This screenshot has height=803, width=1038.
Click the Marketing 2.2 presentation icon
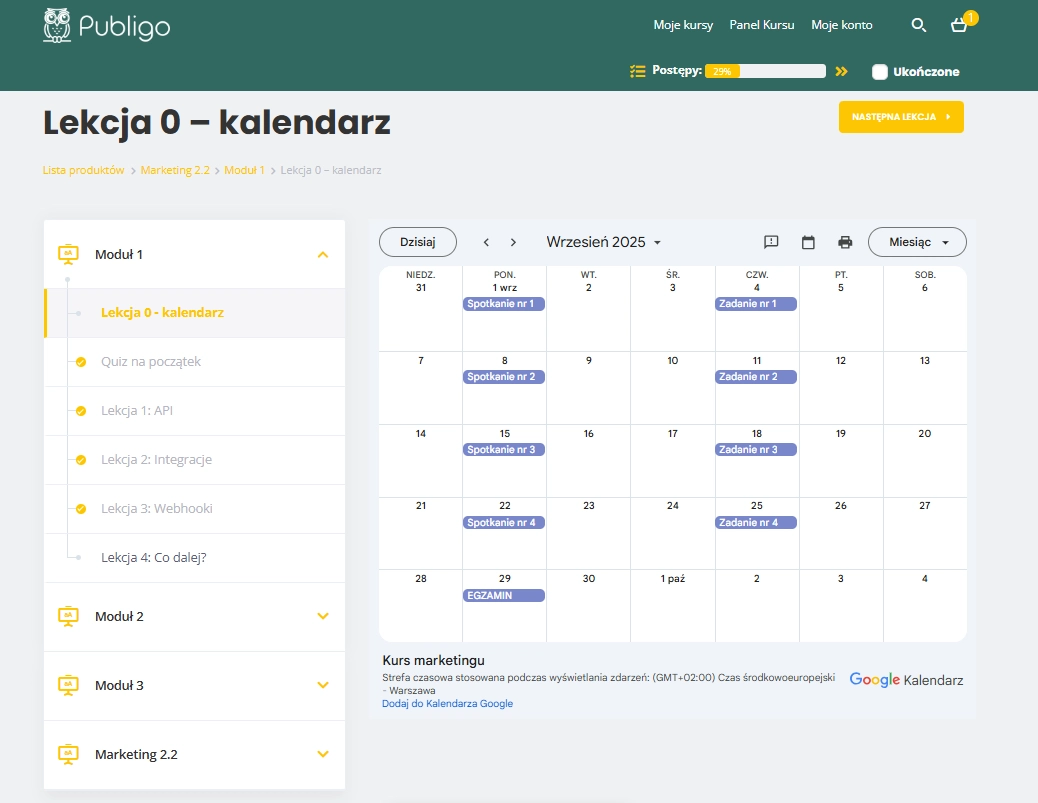tap(68, 754)
